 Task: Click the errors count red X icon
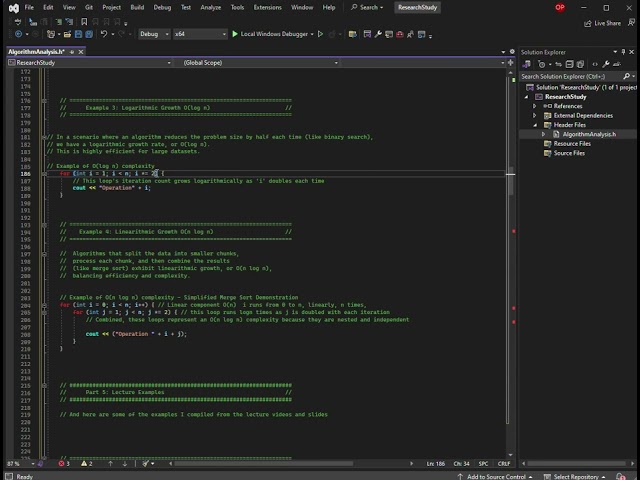(x=61, y=464)
